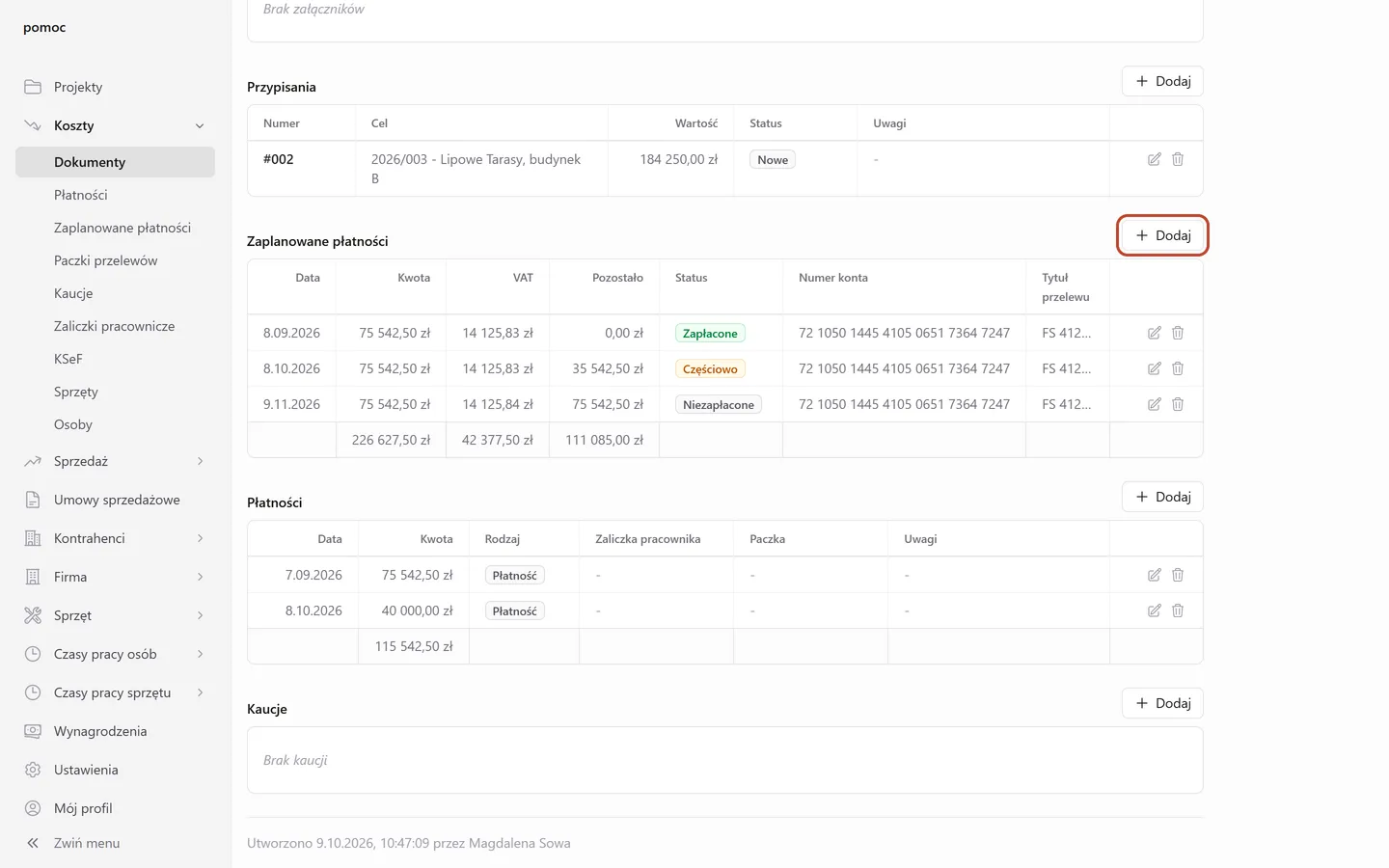This screenshot has width=1389, height=868.
Task: Expand the Kontrahenci submenu chevron
Action: (x=200, y=538)
